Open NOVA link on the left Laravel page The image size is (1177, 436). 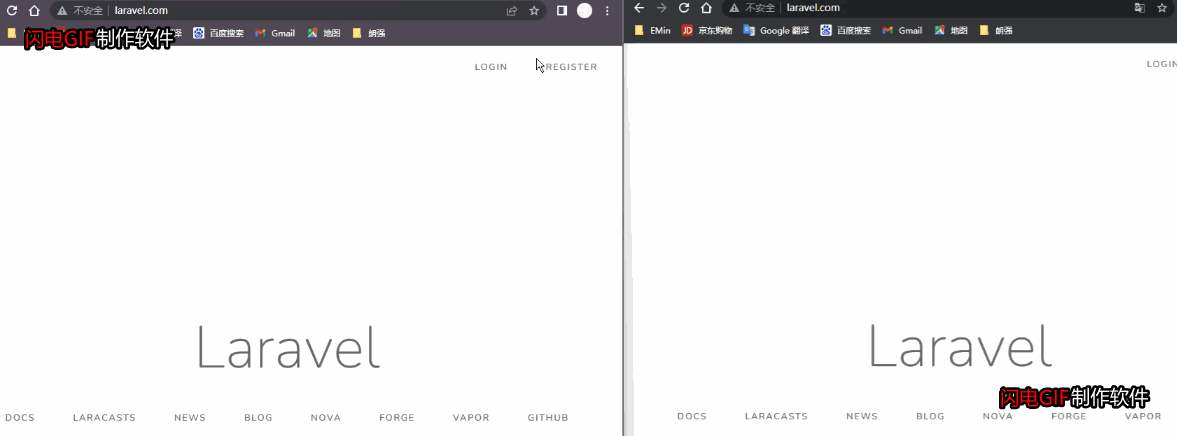326,417
